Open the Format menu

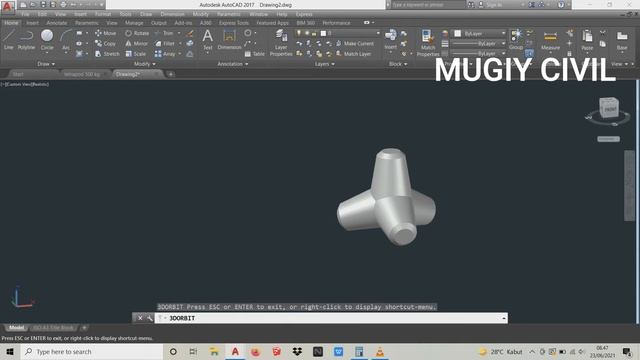pyautogui.click(x=103, y=14)
